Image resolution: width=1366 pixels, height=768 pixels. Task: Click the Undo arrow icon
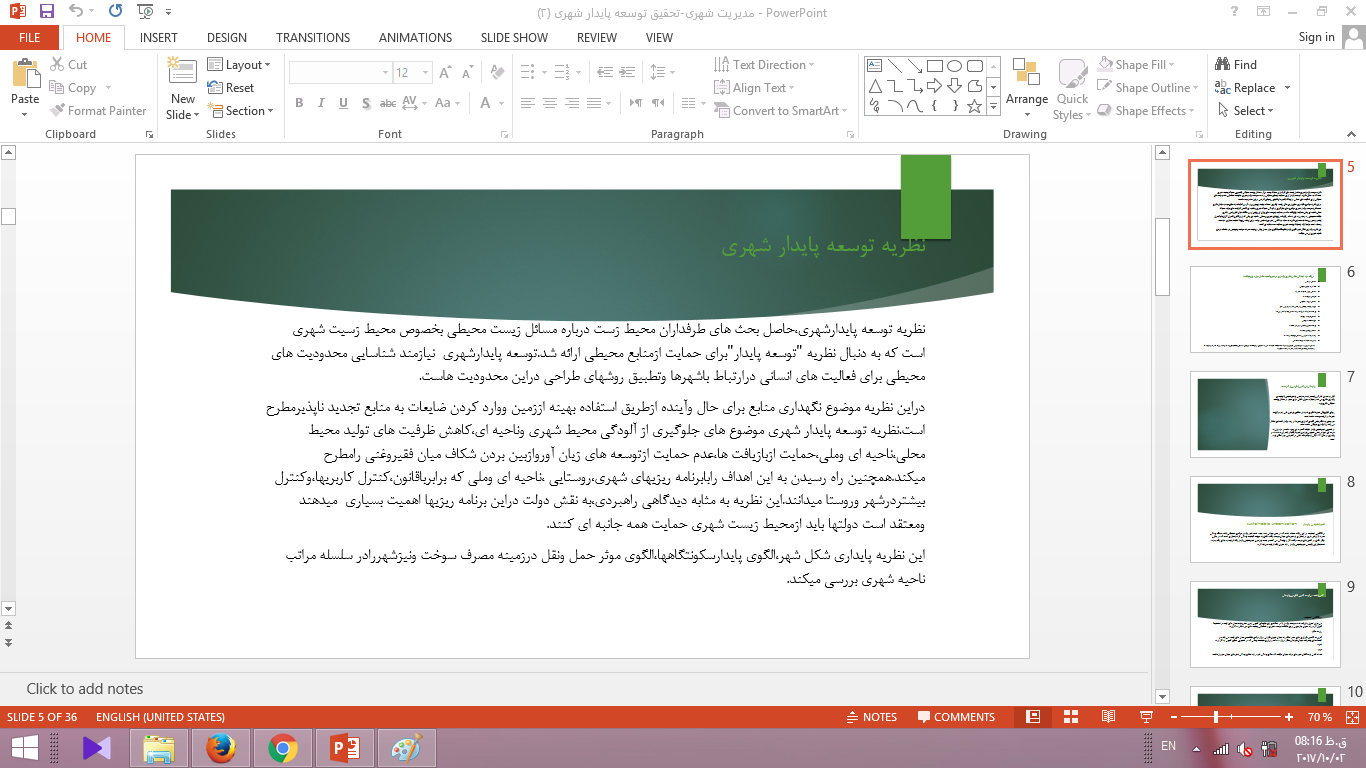[x=77, y=12]
